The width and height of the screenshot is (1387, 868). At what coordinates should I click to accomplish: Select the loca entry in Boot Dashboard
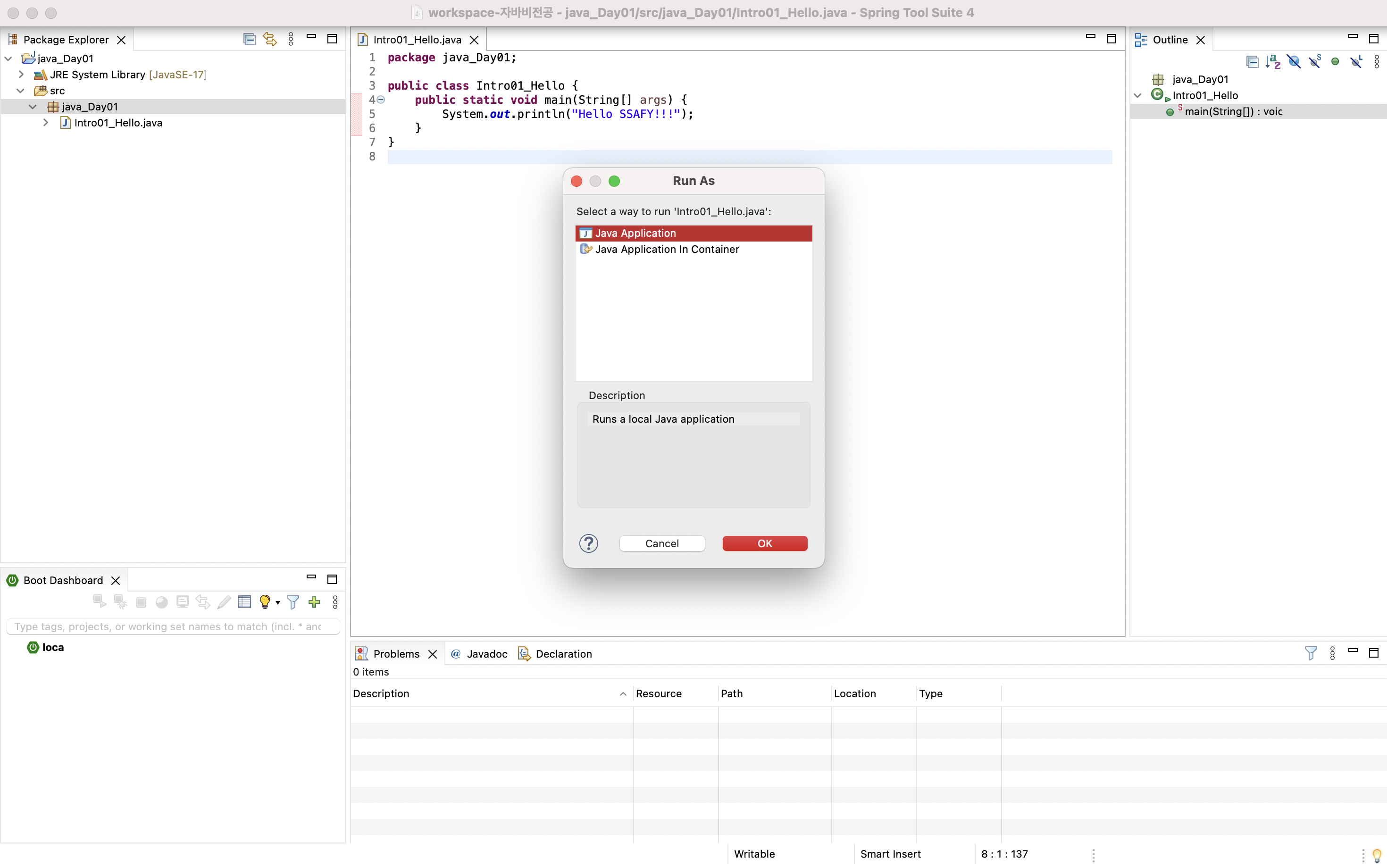click(x=45, y=647)
